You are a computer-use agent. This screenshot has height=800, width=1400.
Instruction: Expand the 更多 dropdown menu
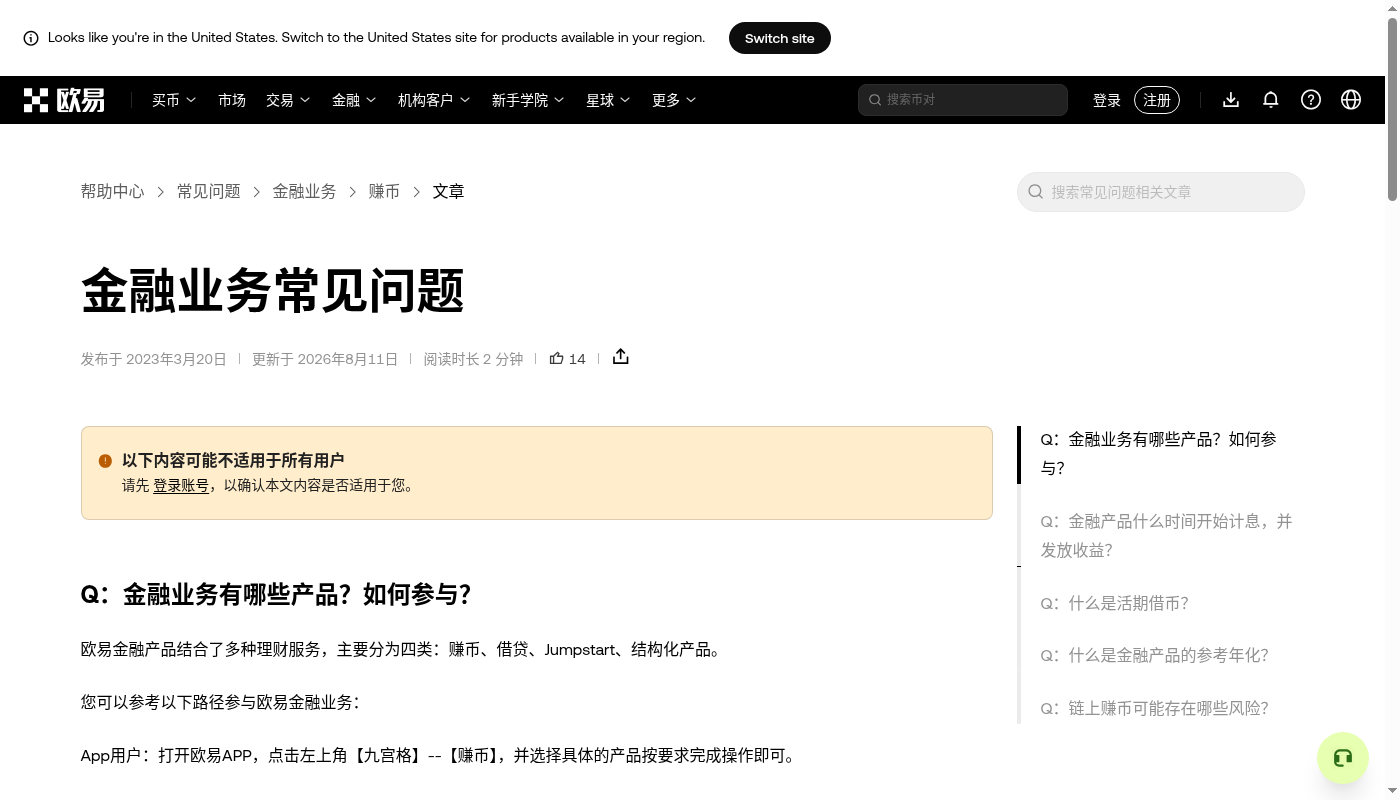[674, 100]
